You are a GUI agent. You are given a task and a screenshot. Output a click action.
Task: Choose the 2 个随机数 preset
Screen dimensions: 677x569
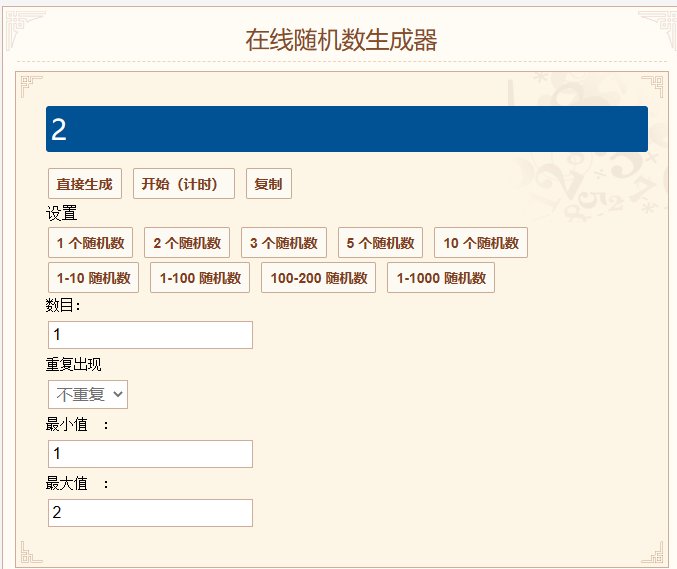(x=187, y=243)
